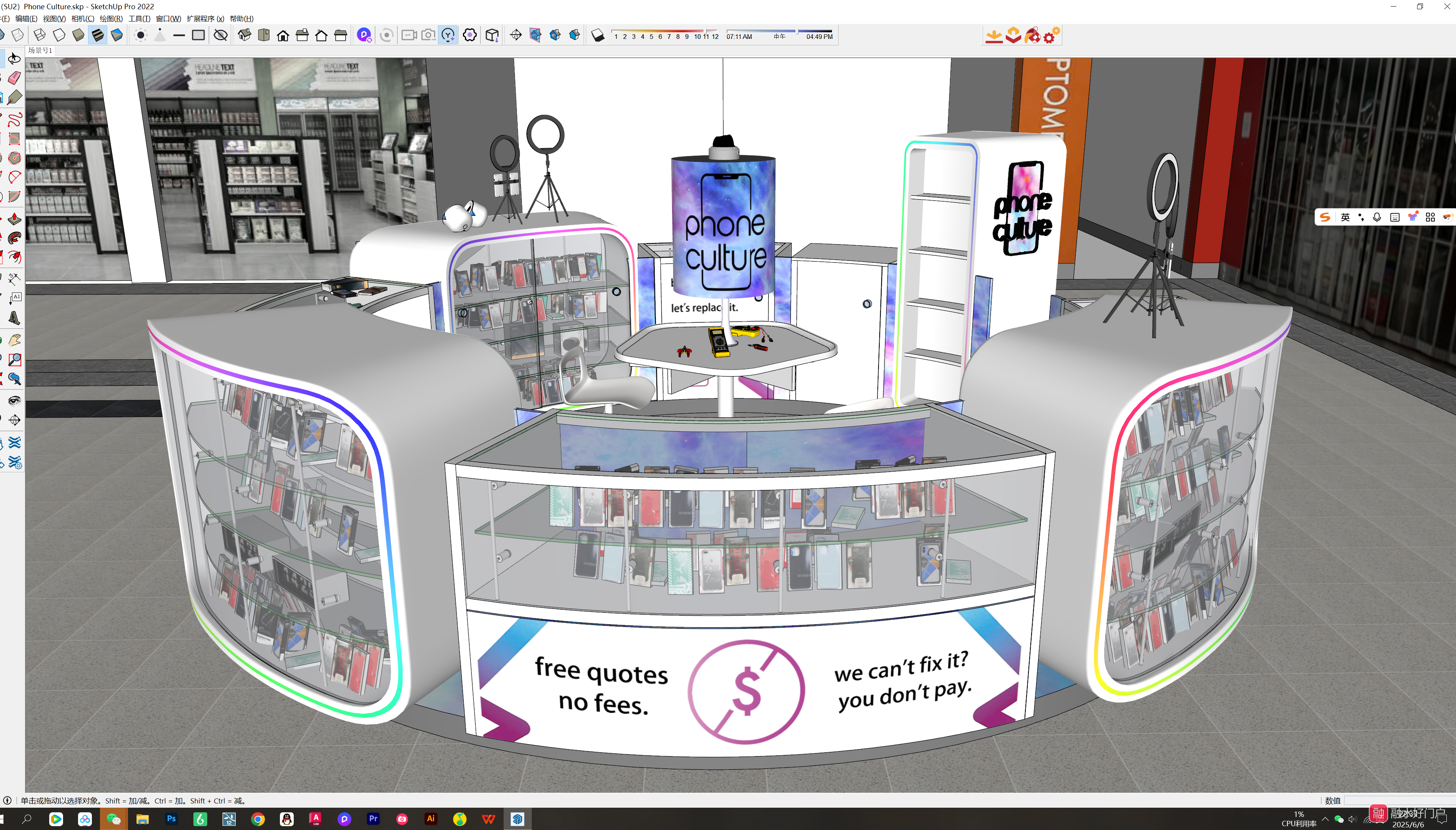
Task: Open Premiere Pro from the taskbar
Action: coord(373,819)
